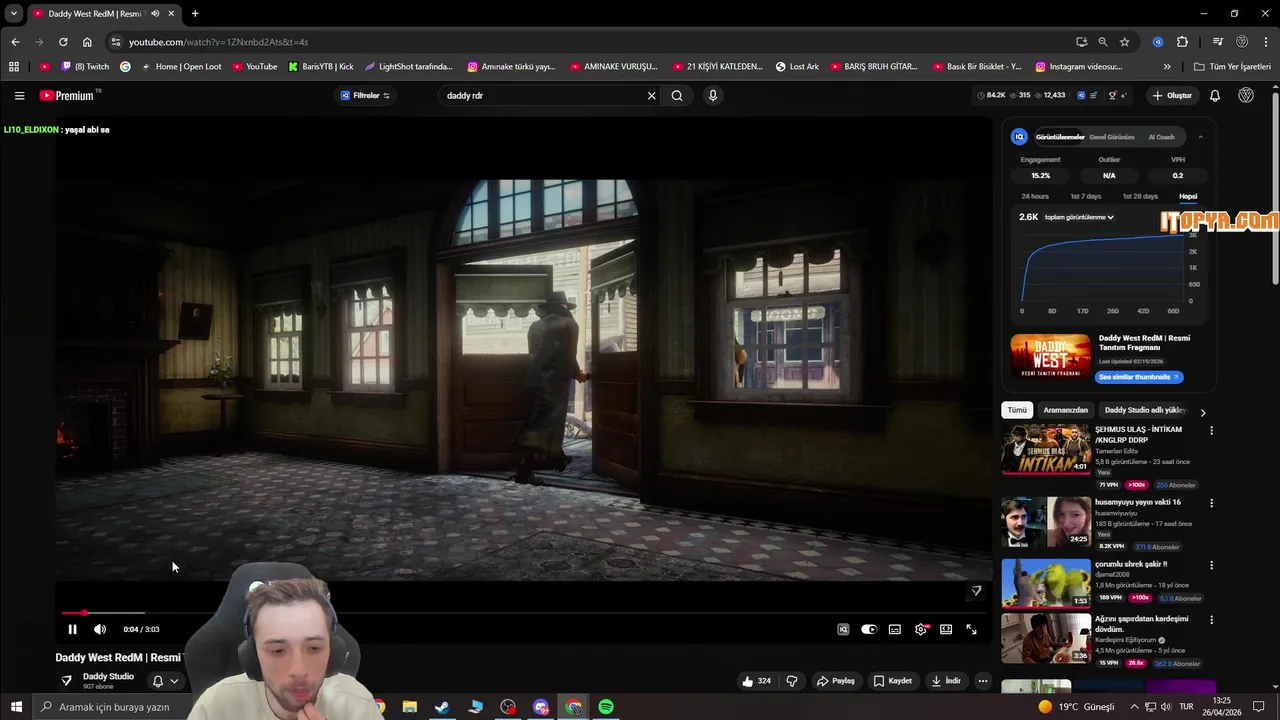
Task: Open the Daddy Studio channel link
Action: click(x=108, y=676)
